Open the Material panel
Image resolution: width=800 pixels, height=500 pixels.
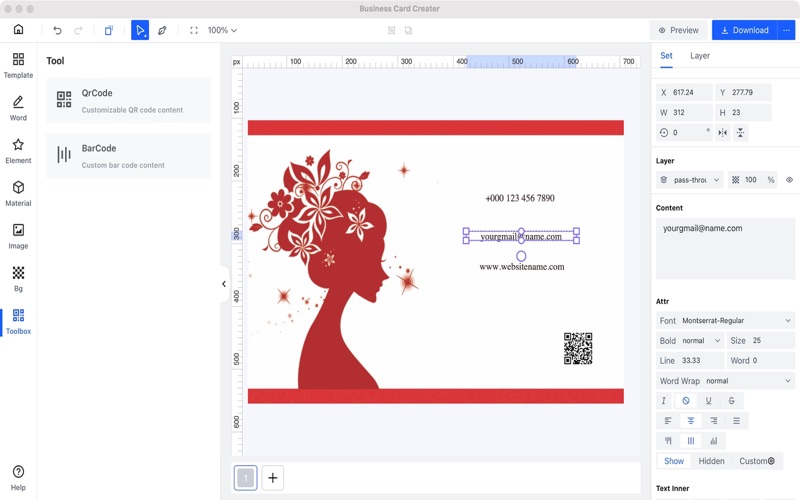(x=18, y=194)
